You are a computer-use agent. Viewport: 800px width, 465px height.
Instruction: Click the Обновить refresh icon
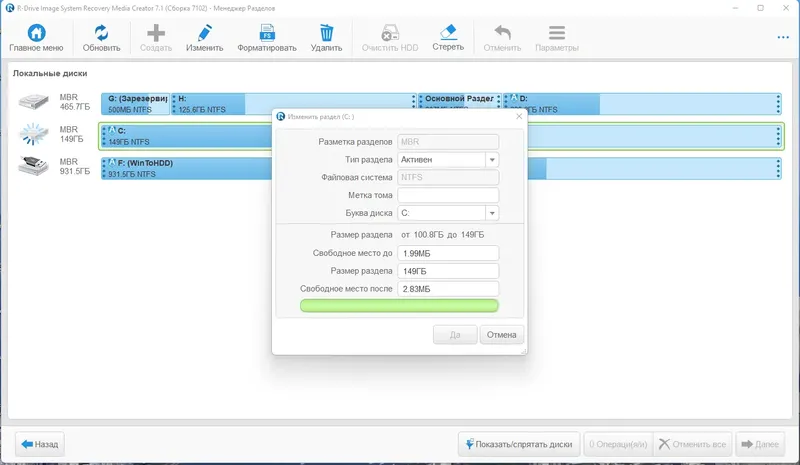click(101, 33)
